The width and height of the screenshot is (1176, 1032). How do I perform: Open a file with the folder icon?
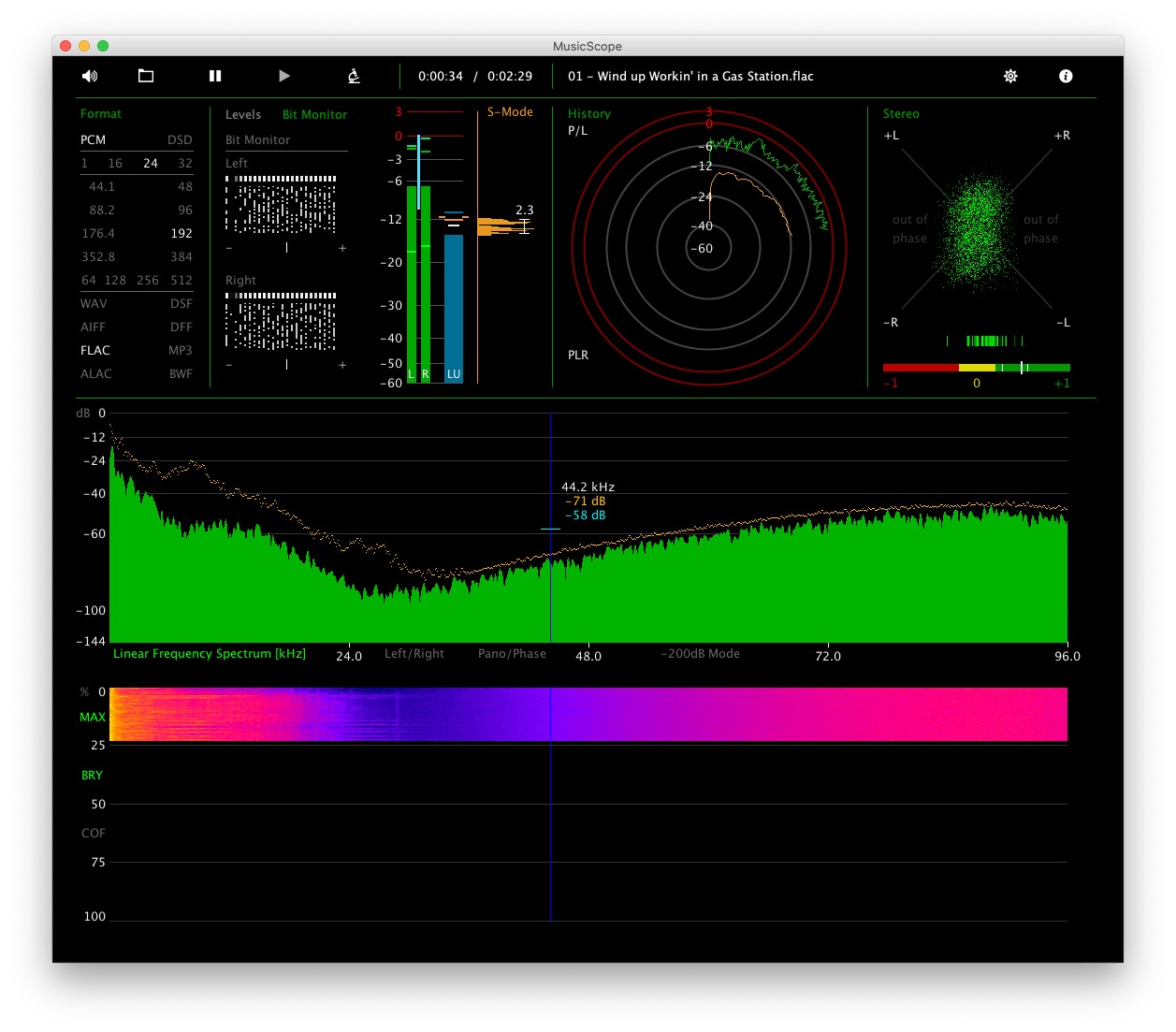146,76
